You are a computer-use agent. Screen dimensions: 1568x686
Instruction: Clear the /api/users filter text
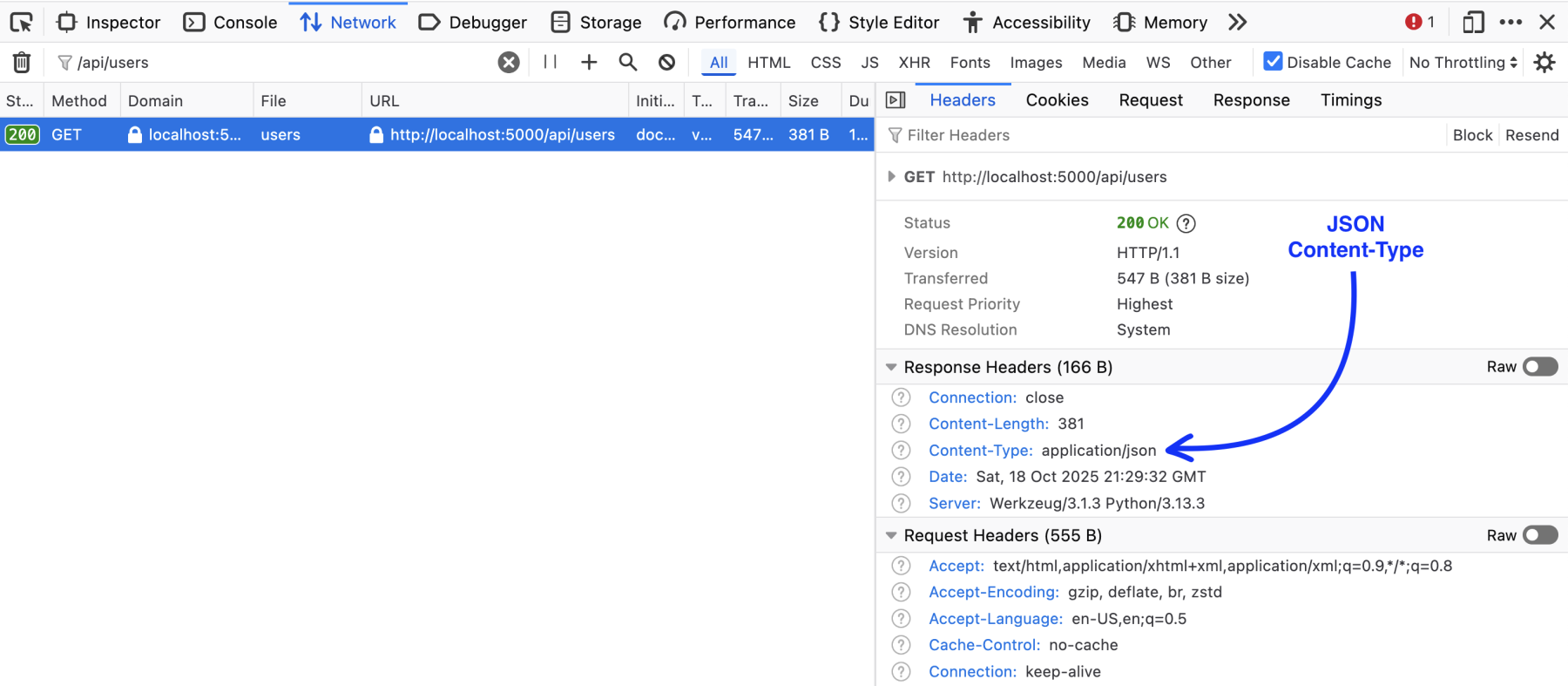tap(509, 62)
